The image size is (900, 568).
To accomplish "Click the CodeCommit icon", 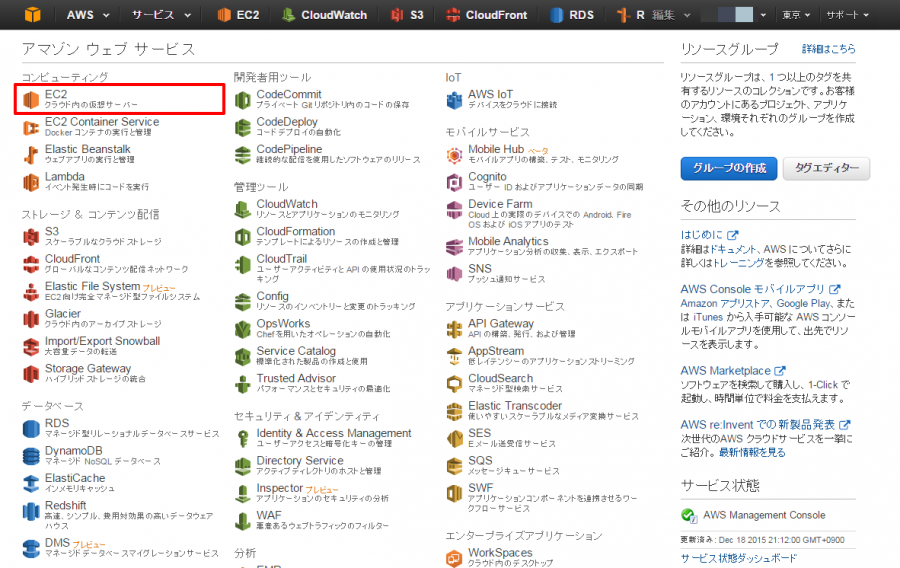I will [243, 100].
